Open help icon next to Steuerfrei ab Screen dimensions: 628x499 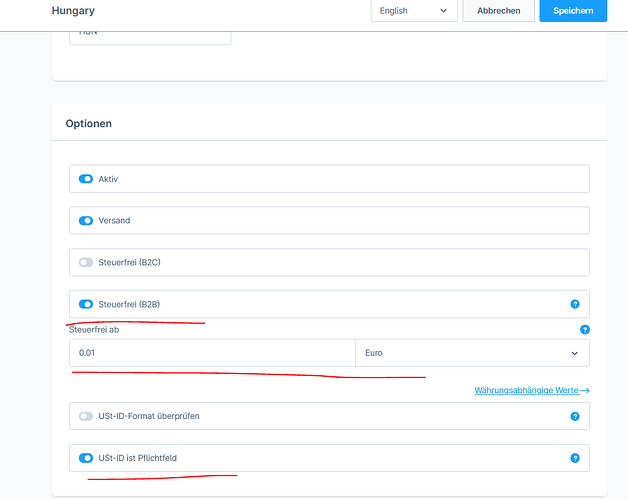pos(585,330)
